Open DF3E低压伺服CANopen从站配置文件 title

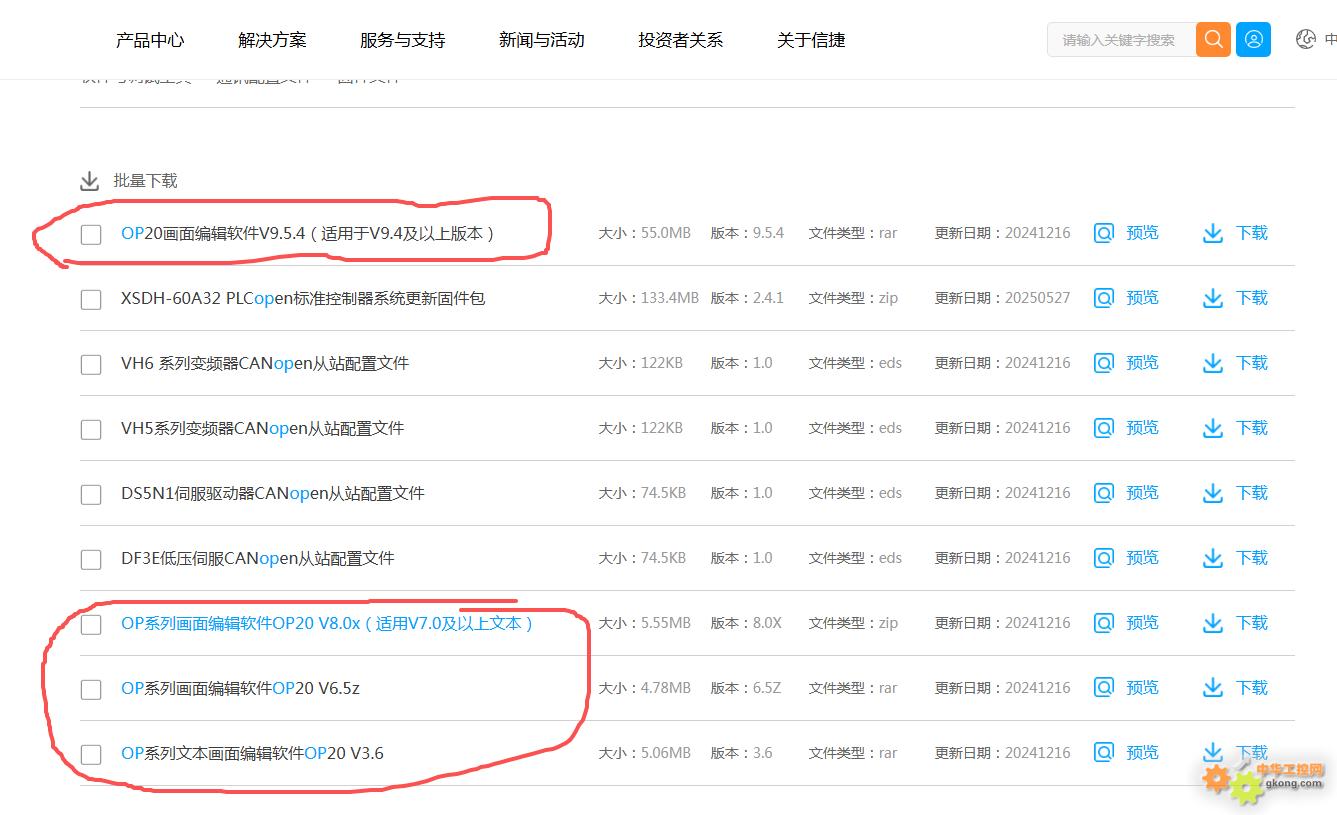[258, 558]
